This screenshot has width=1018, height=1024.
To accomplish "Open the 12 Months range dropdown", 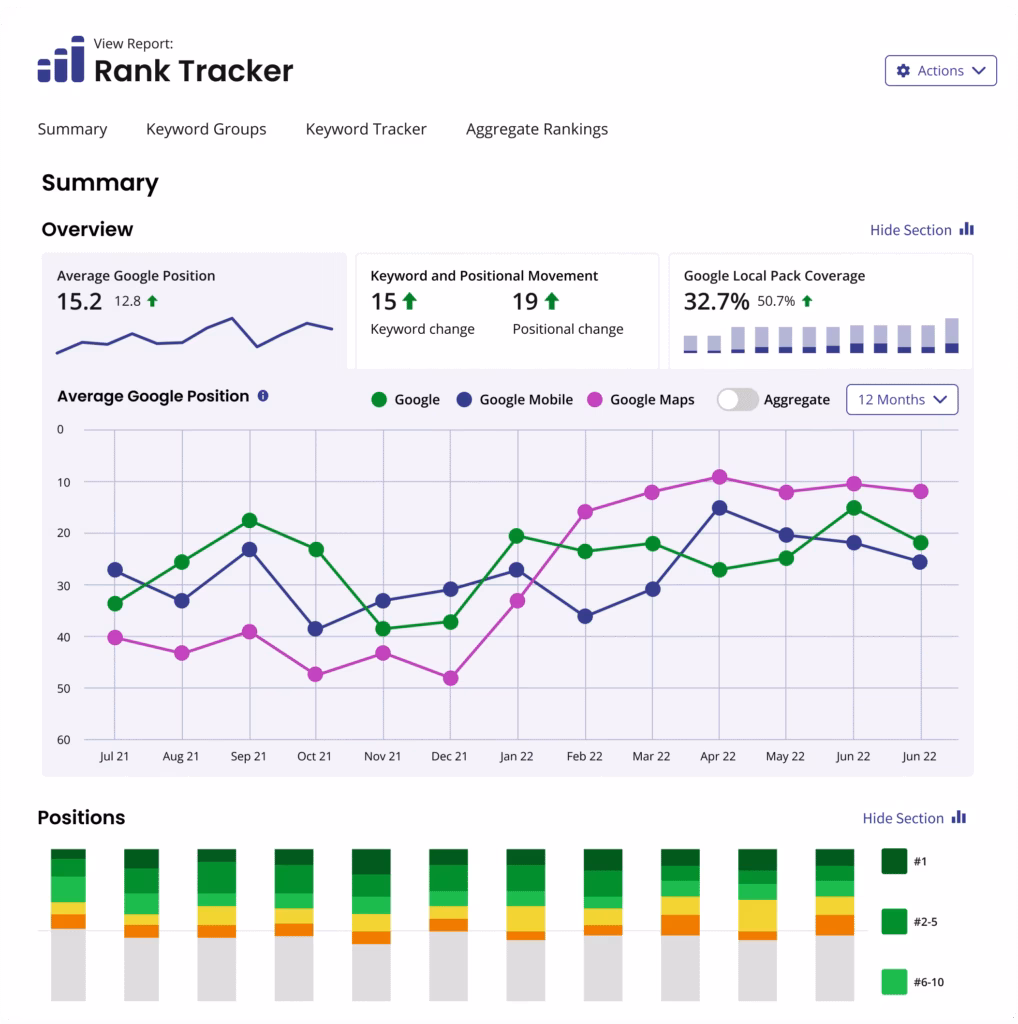I will (901, 400).
